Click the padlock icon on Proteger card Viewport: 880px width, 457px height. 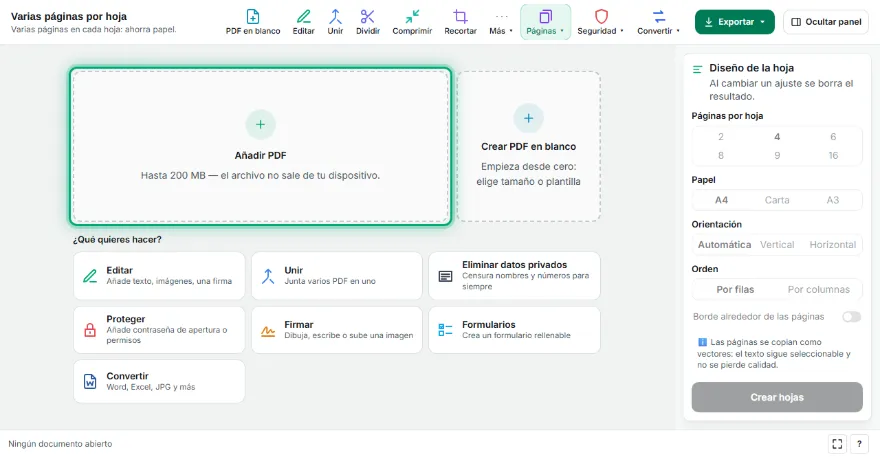pos(90,330)
